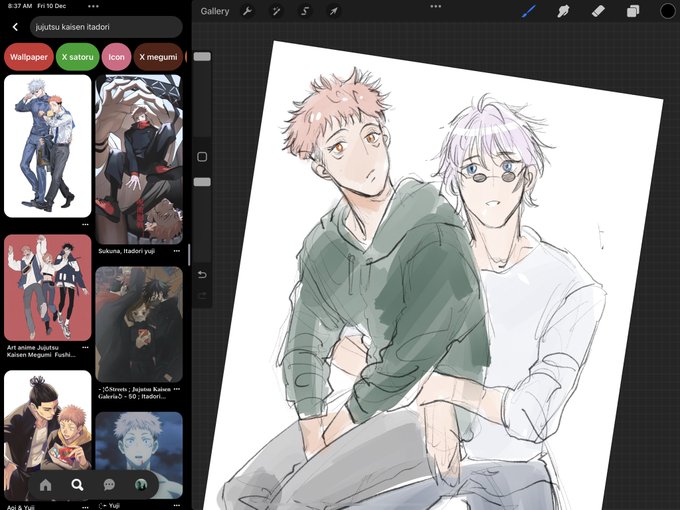Select the Paint brush tool
The image size is (680, 510).
tap(529, 11)
